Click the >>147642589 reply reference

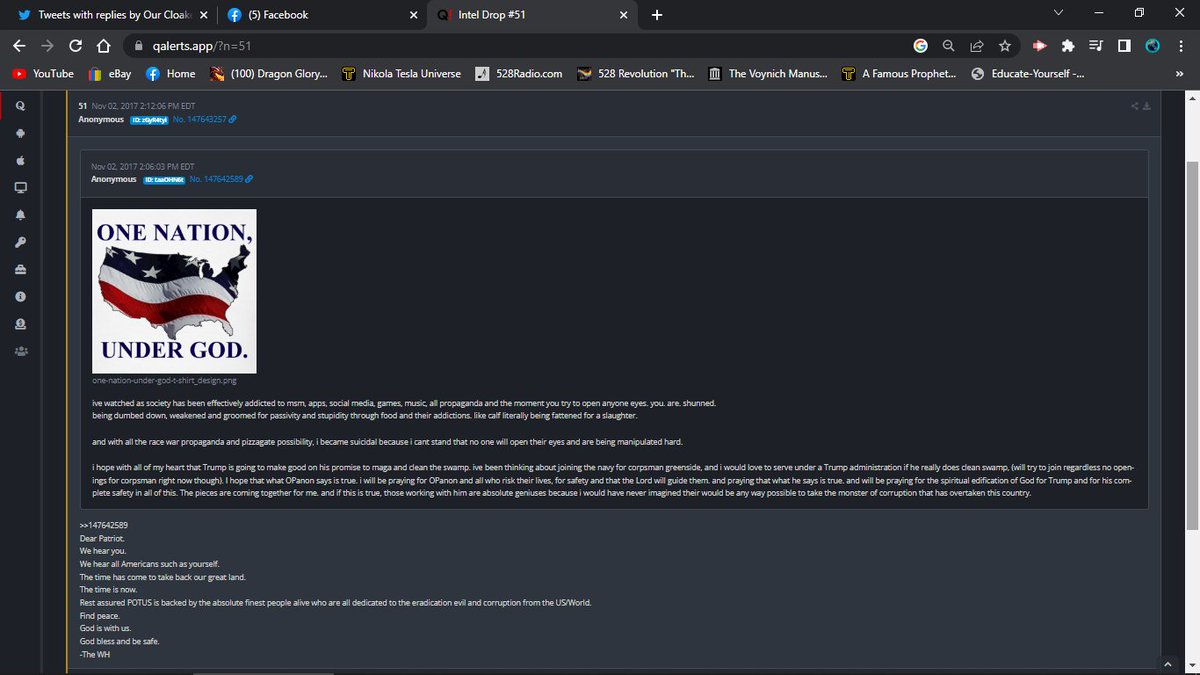[103, 524]
